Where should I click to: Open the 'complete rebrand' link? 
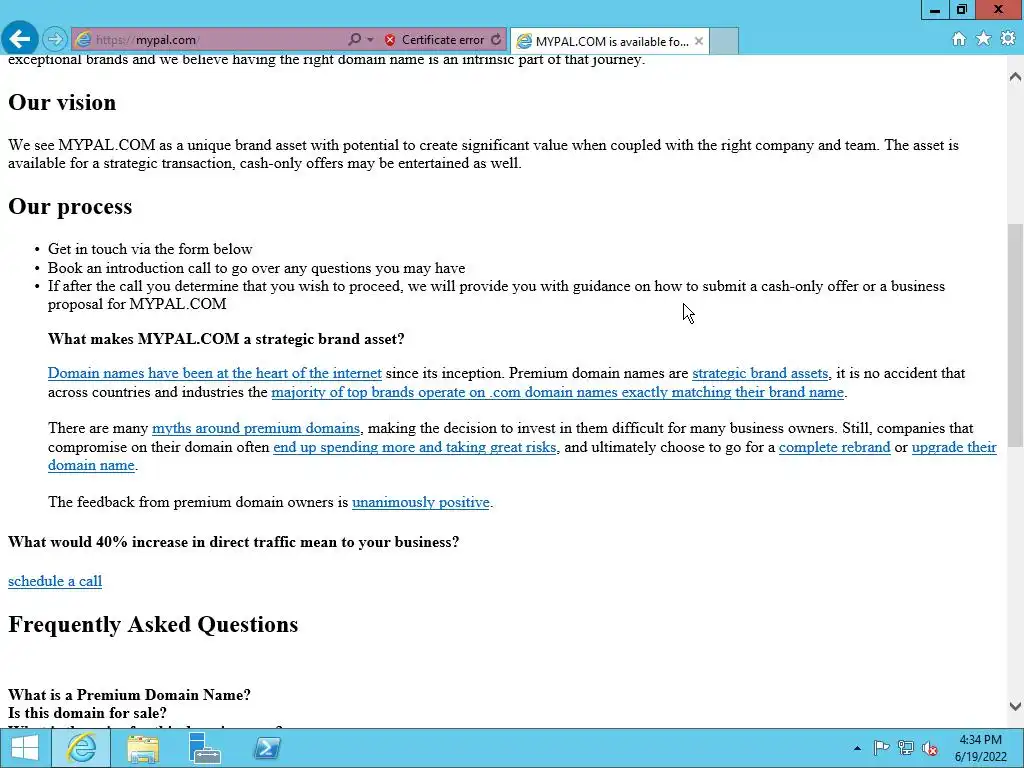[835, 447]
